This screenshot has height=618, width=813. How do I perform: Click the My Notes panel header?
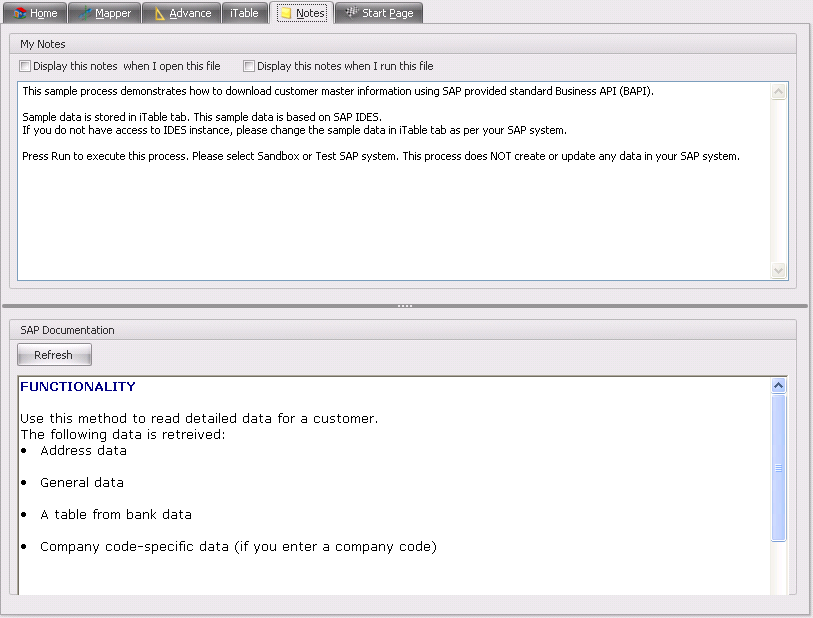pyautogui.click(x=403, y=44)
